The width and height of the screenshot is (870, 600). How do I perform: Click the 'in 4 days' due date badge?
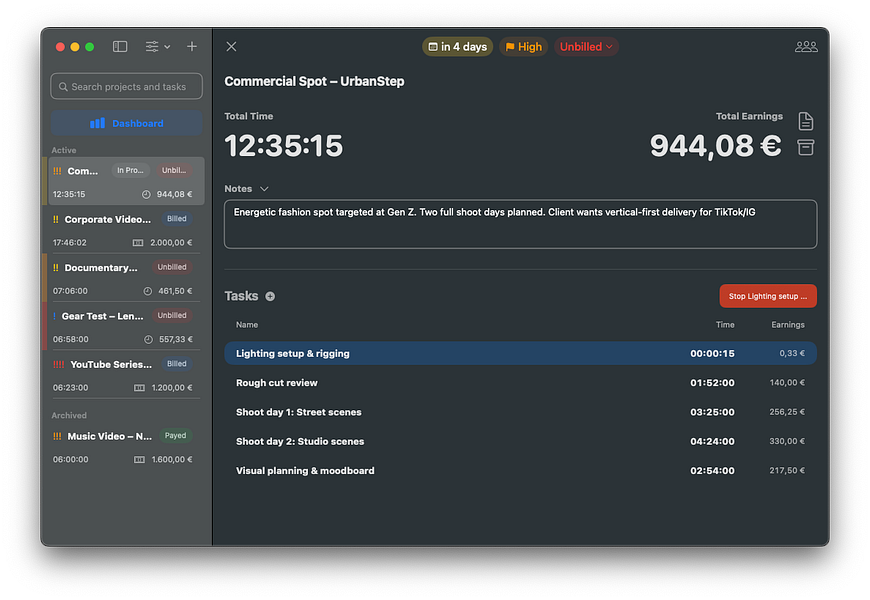coord(458,47)
